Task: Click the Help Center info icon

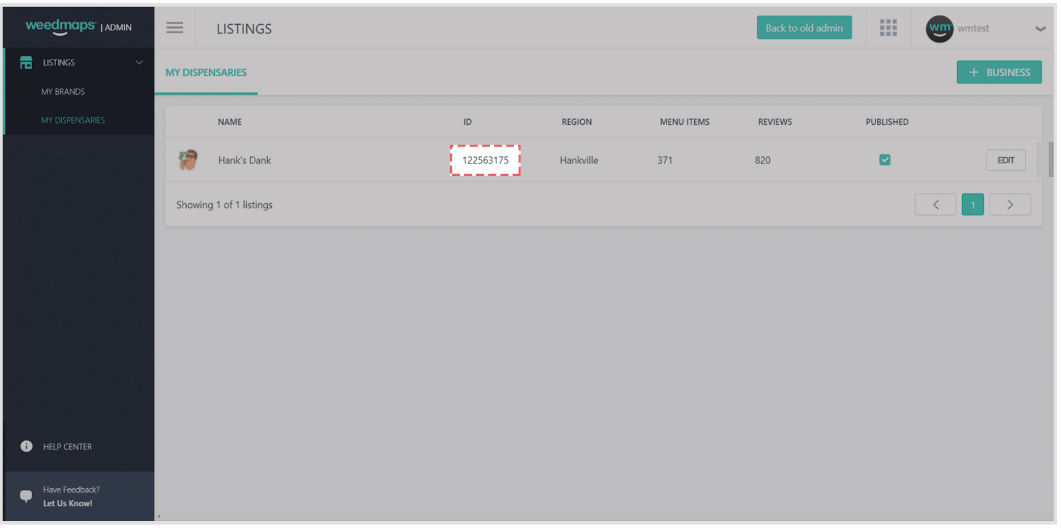Action: (26, 447)
